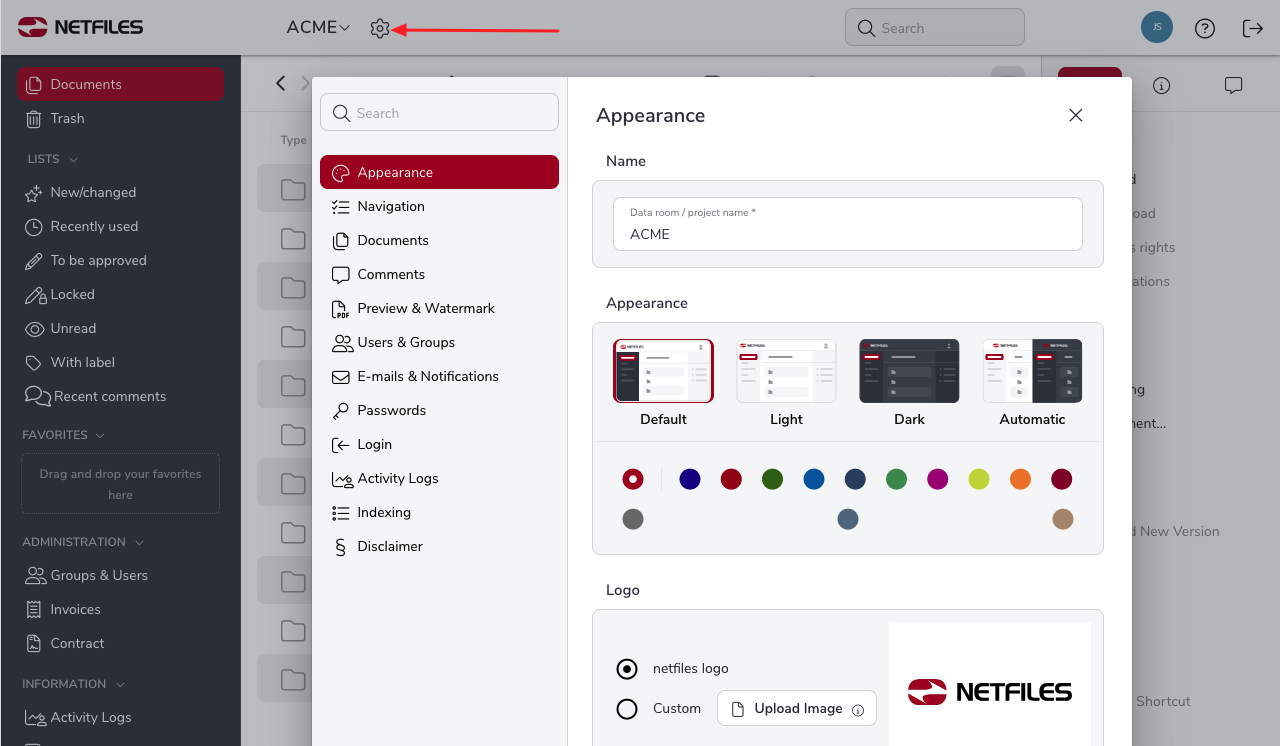Click the logout icon in top bar

pos(1253,28)
